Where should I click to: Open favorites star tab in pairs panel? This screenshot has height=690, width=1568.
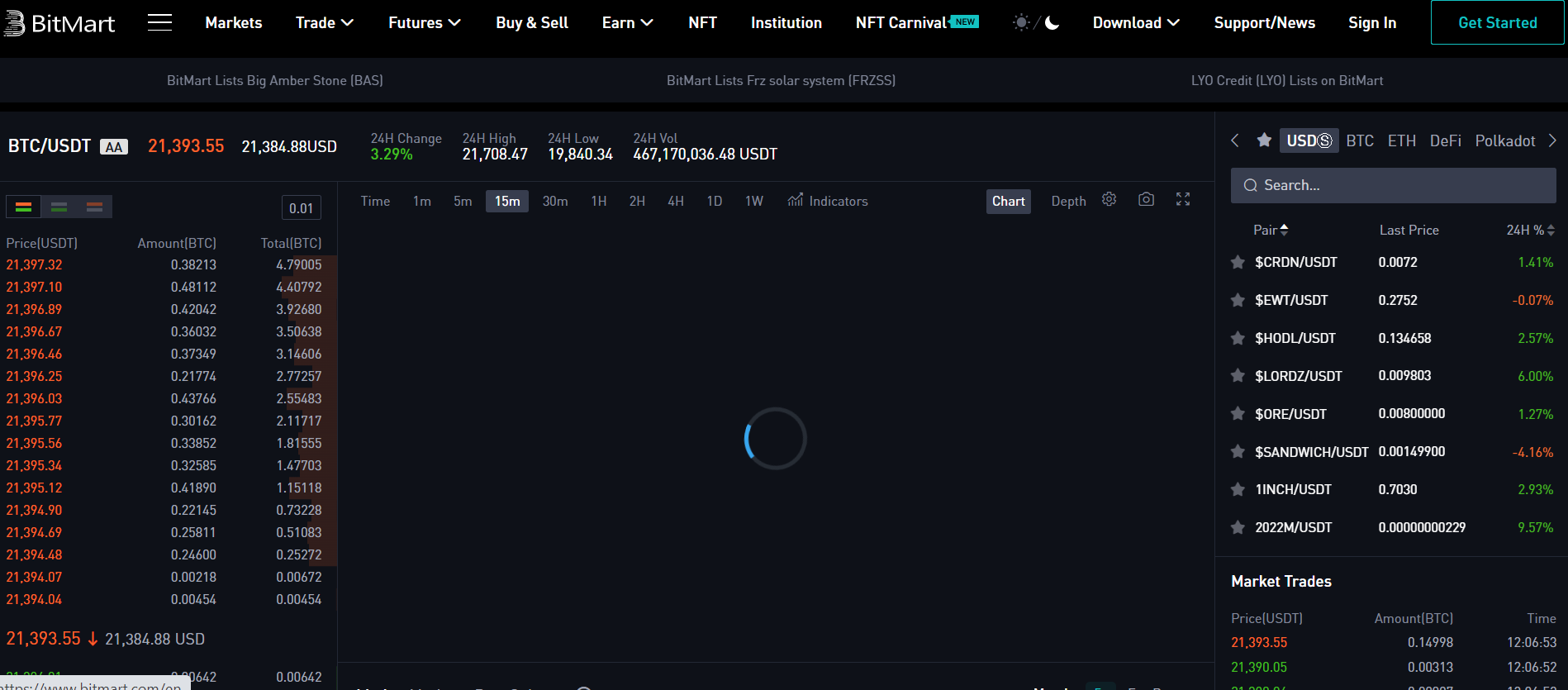click(x=1264, y=140)
